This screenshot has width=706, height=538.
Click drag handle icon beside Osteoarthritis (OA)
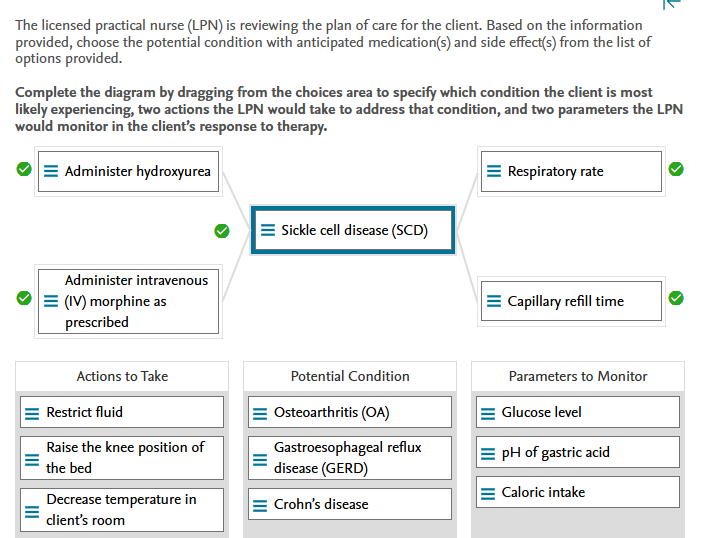click(x=260, y=413)
